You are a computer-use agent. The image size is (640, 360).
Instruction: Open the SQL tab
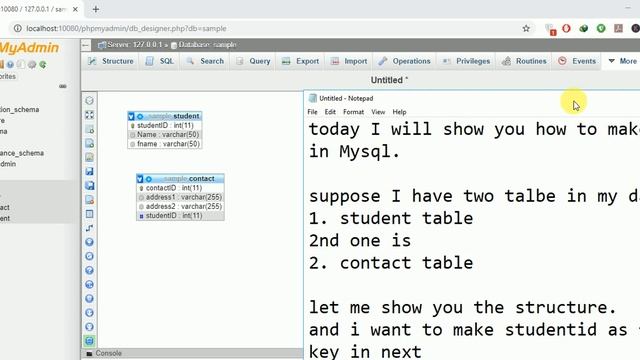coord(160,61)
